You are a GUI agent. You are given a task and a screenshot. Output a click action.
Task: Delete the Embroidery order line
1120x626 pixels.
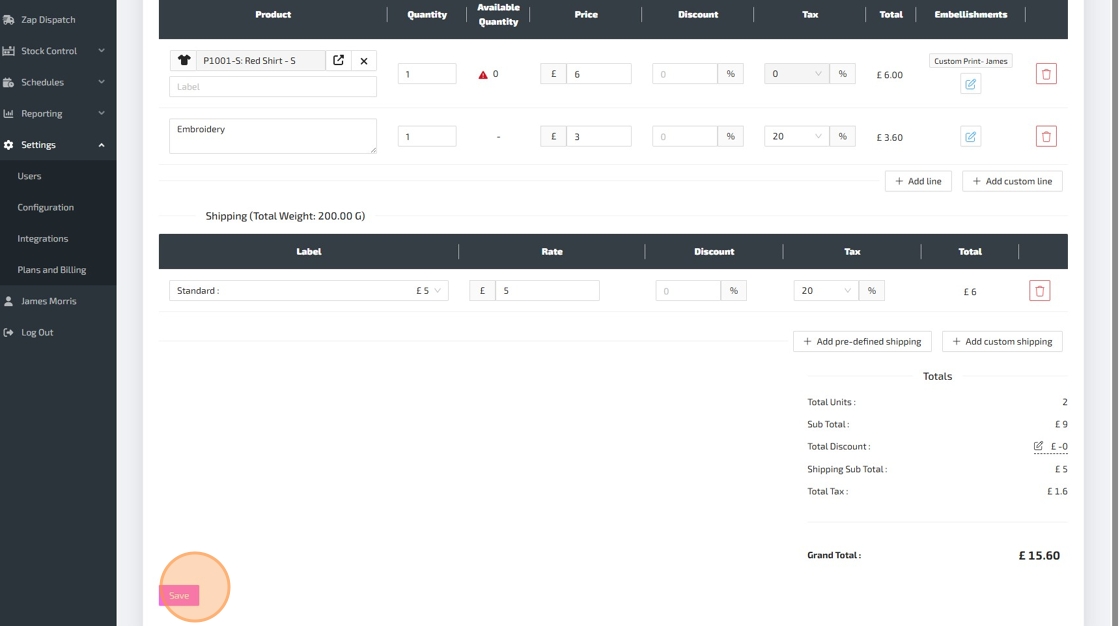[x=1046, y=136]
